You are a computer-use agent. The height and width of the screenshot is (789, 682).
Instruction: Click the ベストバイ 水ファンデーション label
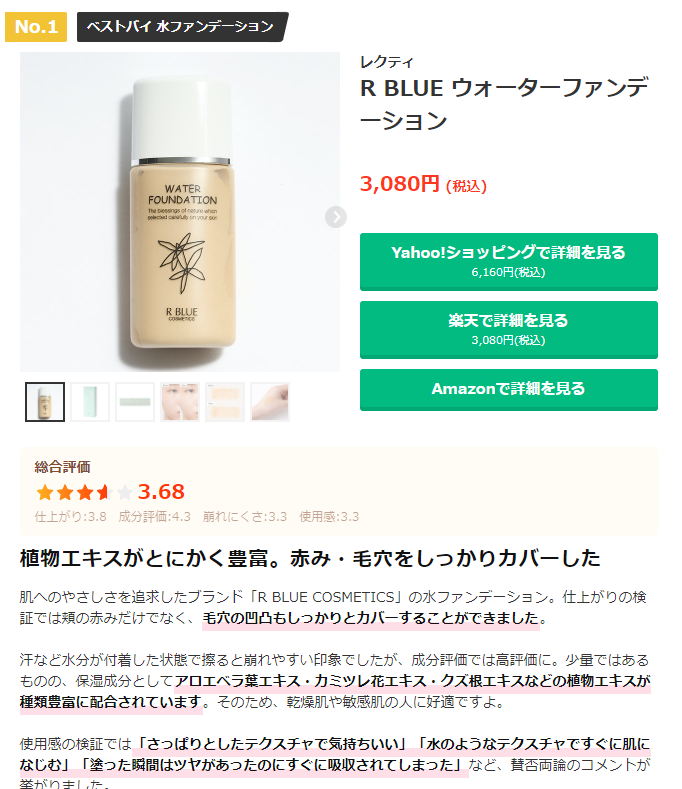(x=182, y=27)
